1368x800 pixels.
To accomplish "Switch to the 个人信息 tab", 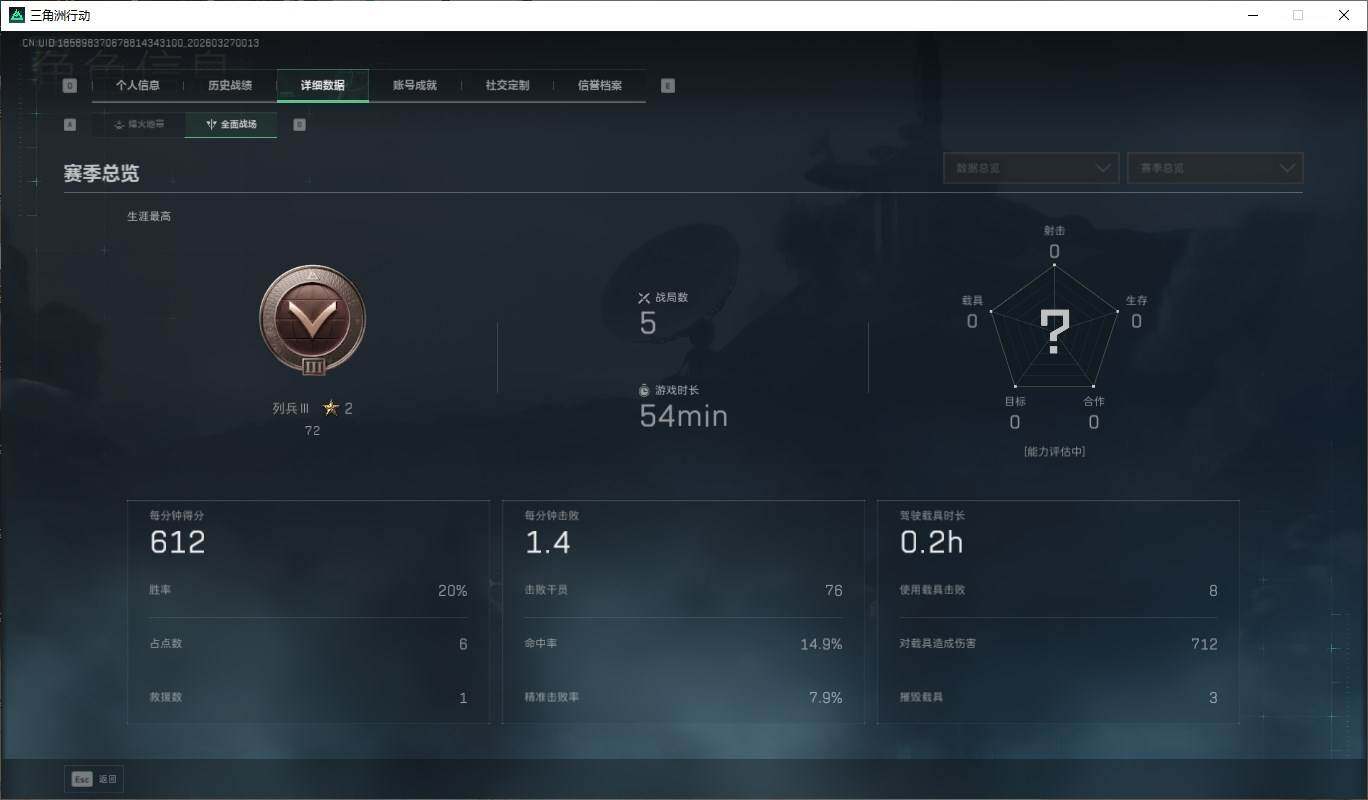I will coord(138,86).
